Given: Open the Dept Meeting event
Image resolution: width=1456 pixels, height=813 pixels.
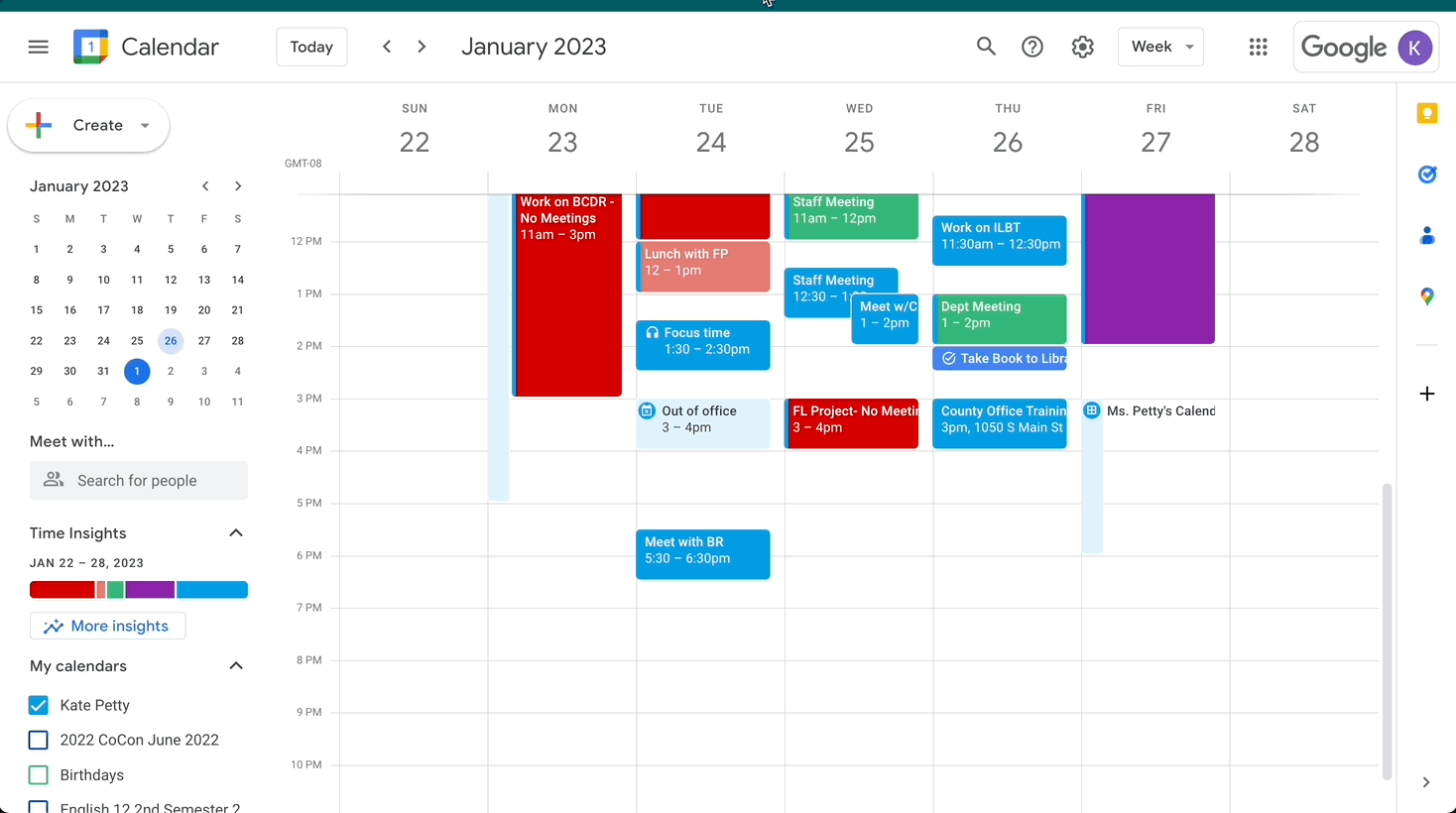Looking at the screenshot, I should click(1000, 319).
